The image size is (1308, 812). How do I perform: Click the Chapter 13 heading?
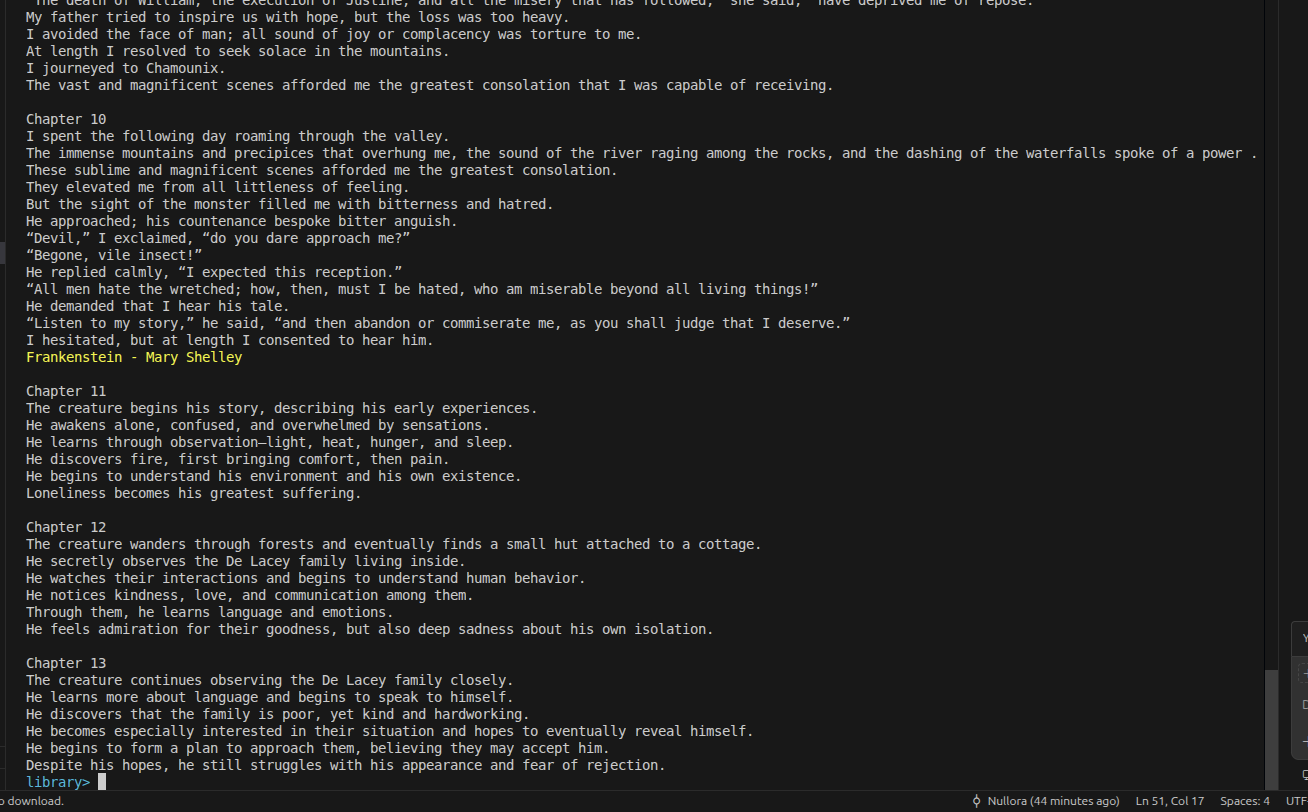click(66, 663)
